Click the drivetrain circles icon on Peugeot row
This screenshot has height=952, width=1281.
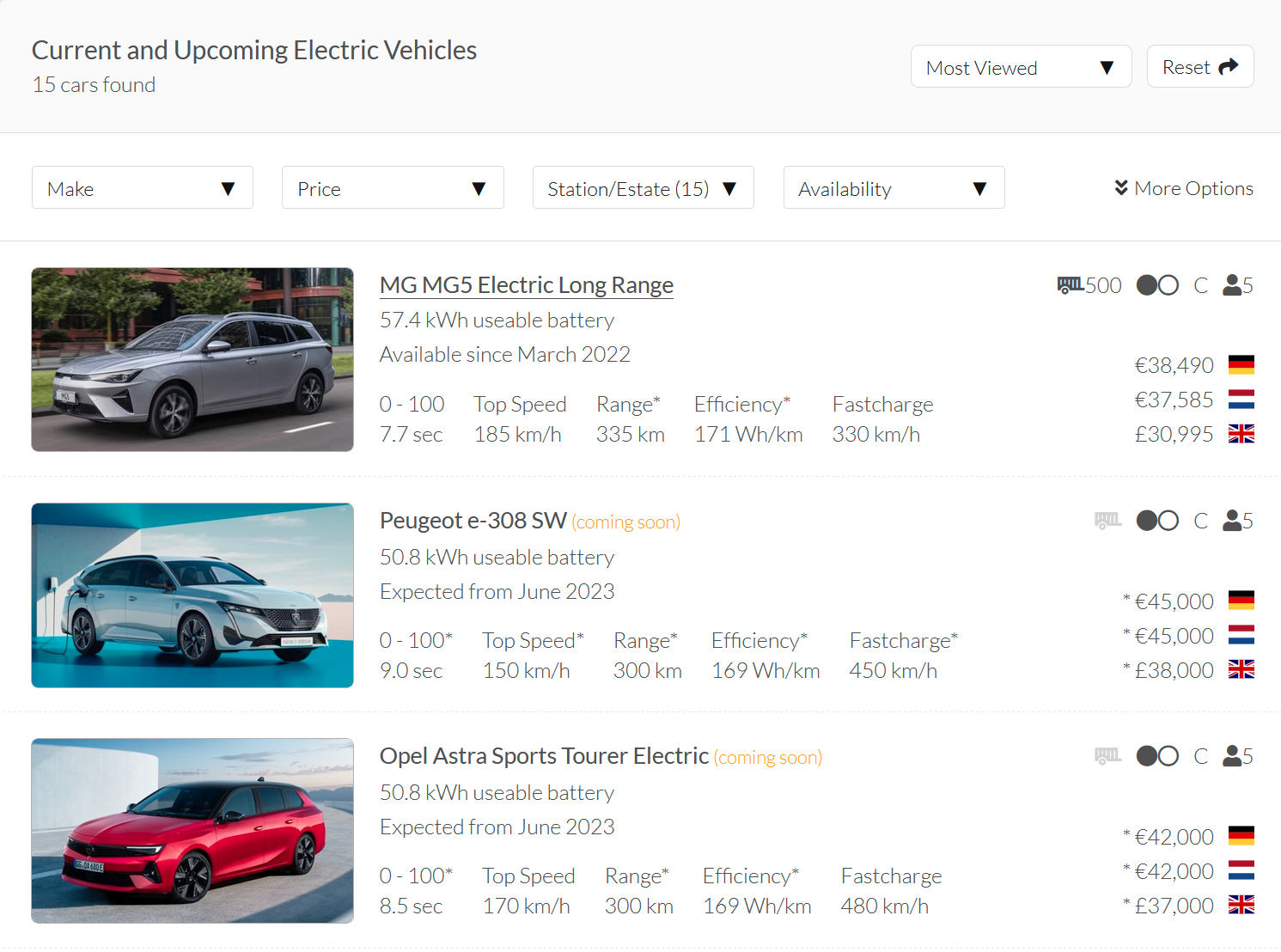click(x=1157, y=521)
